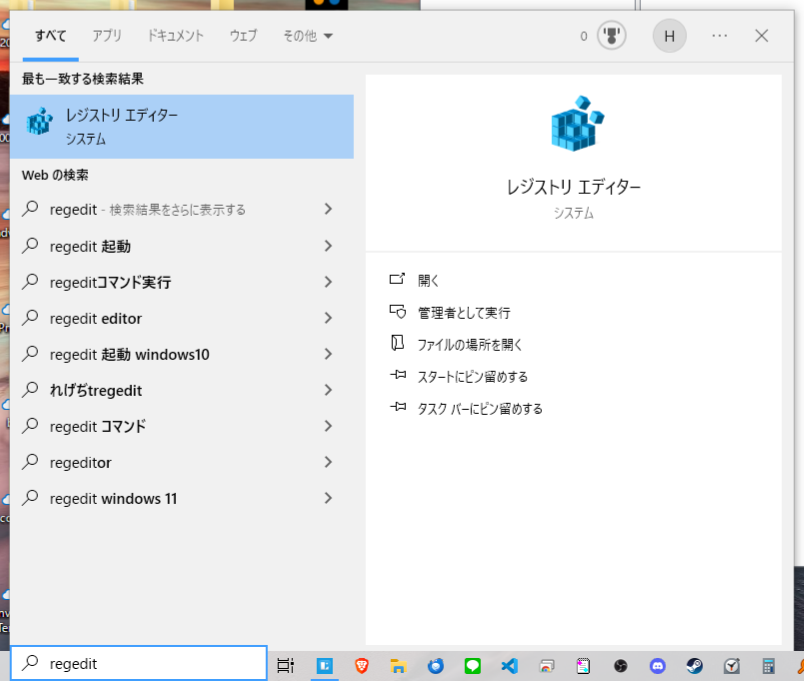Switch to the ドキュメント tab
804x681 pixels.
pyautogui.click(x=175, y=36)
